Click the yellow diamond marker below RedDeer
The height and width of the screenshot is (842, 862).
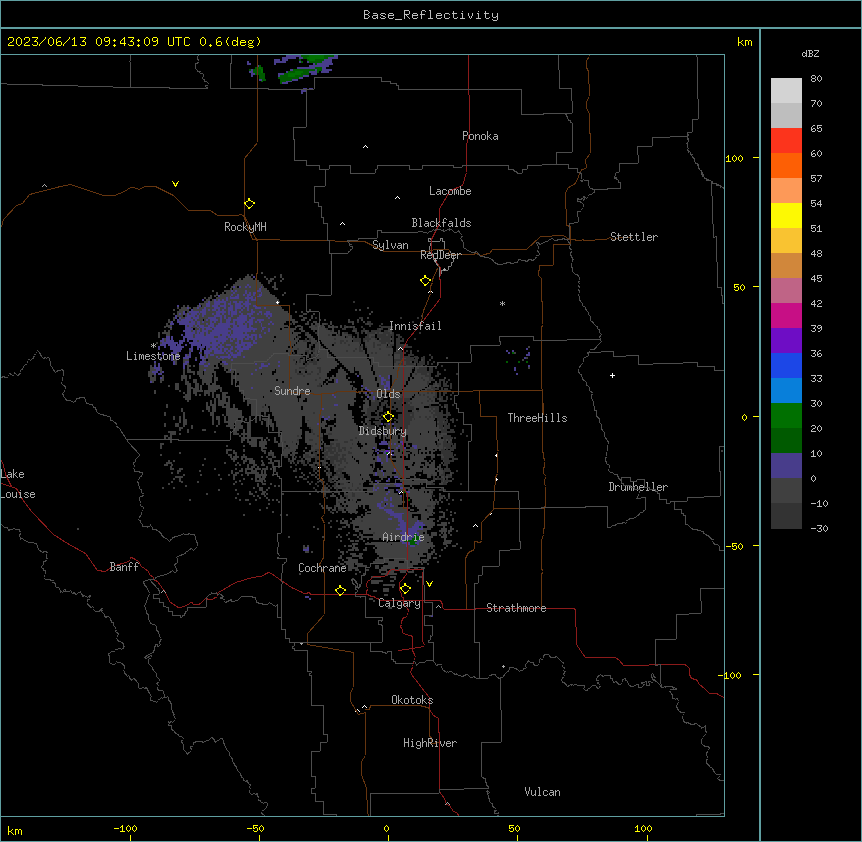tap(425, 281)
